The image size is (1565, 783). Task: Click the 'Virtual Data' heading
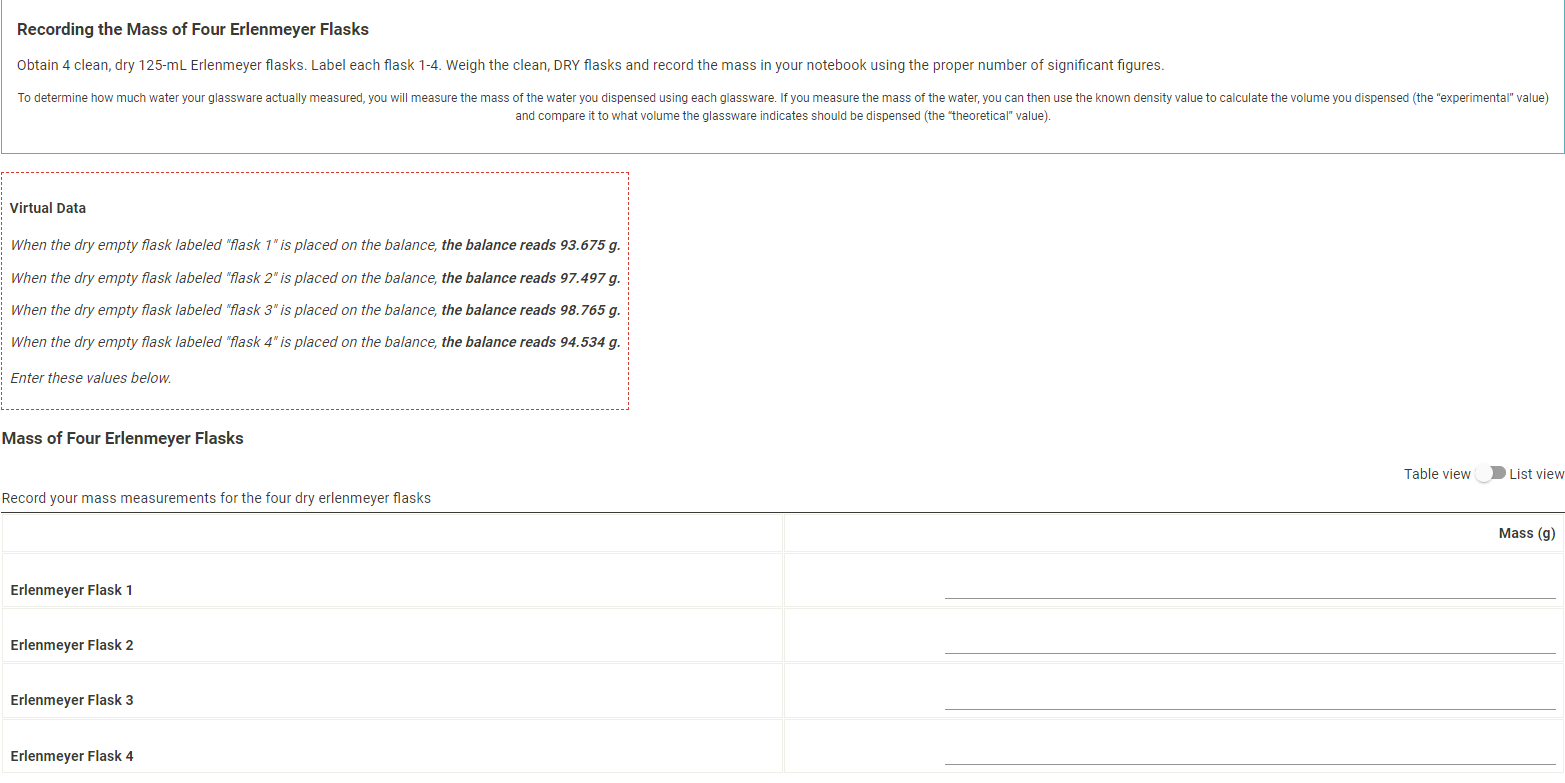tap(47, 208)
